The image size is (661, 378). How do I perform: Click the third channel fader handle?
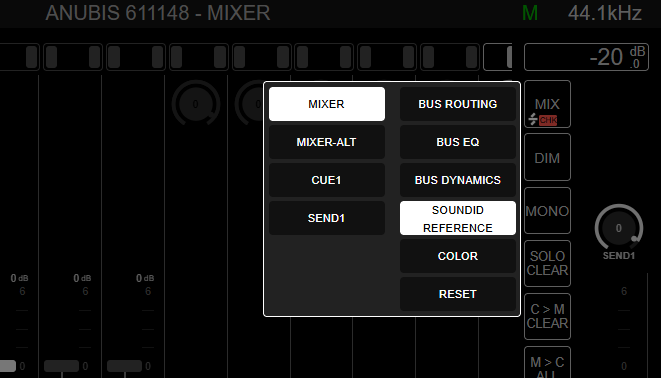124,366
